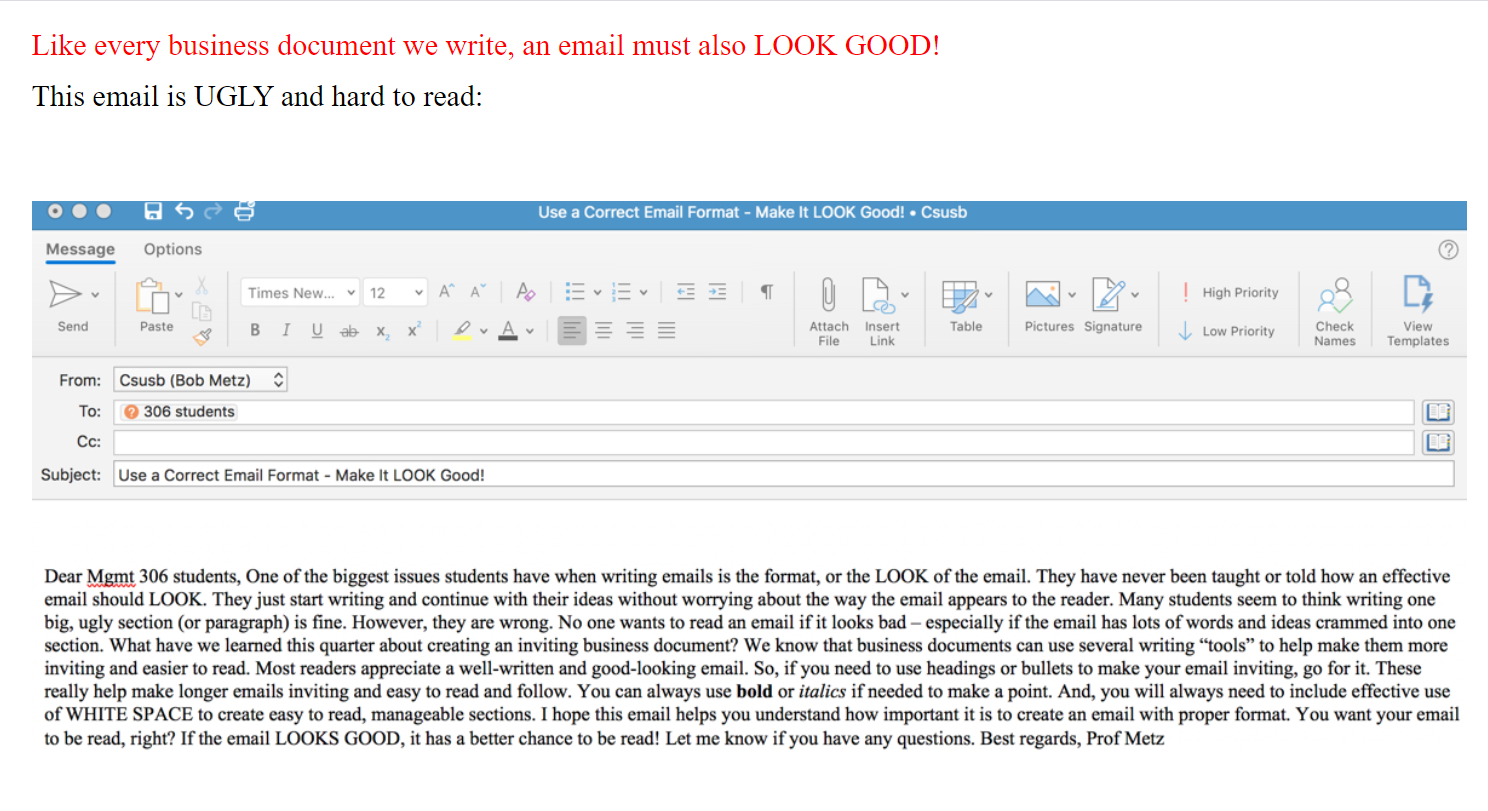Click the 306 students recipient chip
The width and height of the screenshot is (1488, 811).
180,412
